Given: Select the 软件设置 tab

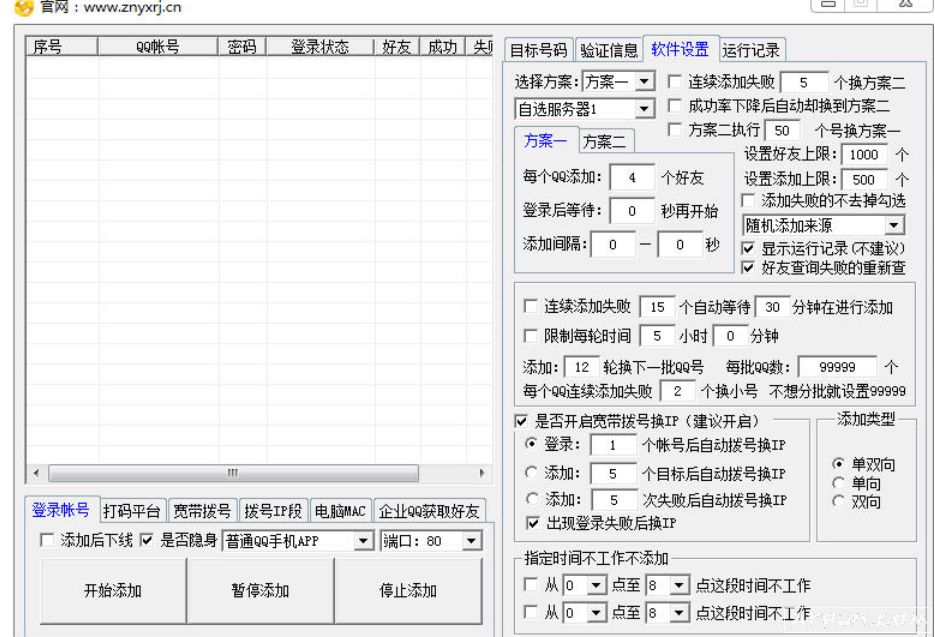Looking at the screenshot, I should pyautogui.click(x=680, y=49).
